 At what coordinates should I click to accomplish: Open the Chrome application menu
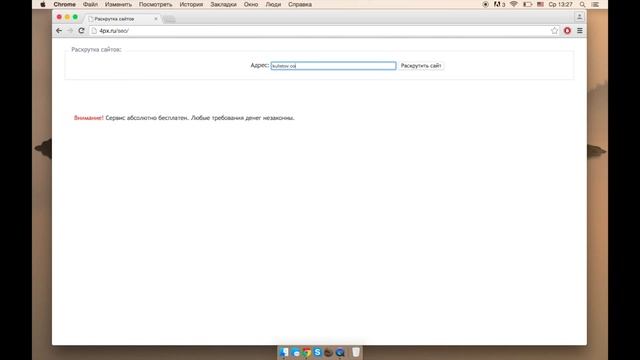point(64,4)
